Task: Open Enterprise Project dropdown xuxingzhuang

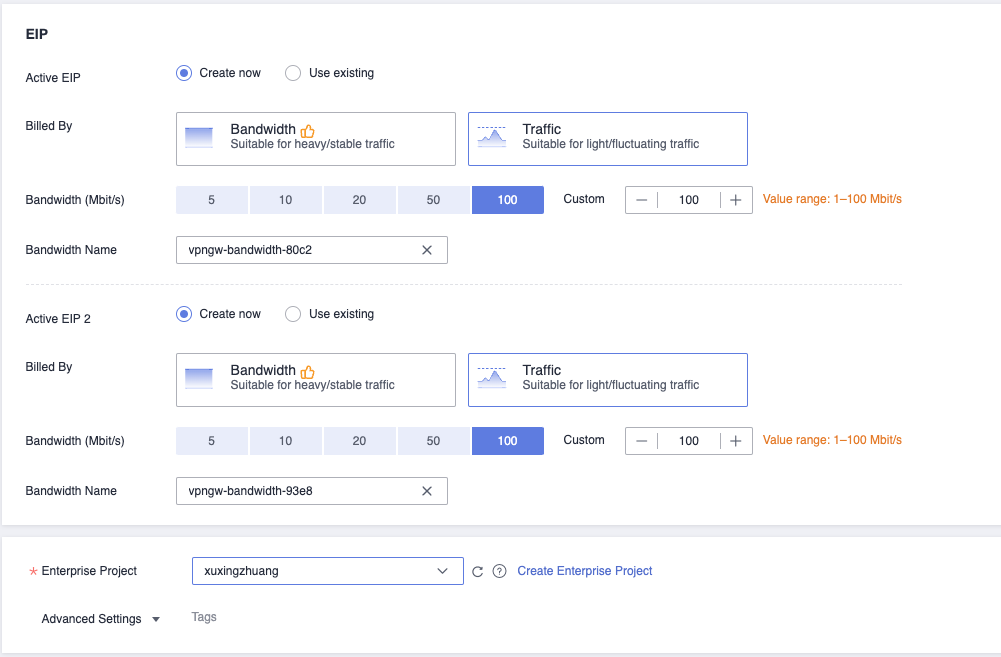Action: (327, 571)
